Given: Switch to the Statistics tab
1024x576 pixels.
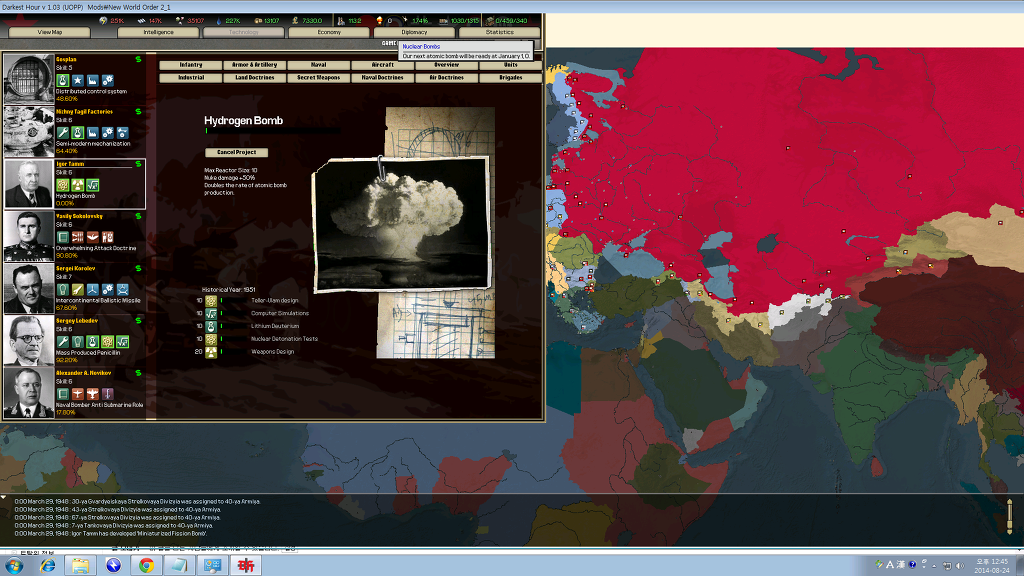Looking at the screenshot, I should click(500, 32).
